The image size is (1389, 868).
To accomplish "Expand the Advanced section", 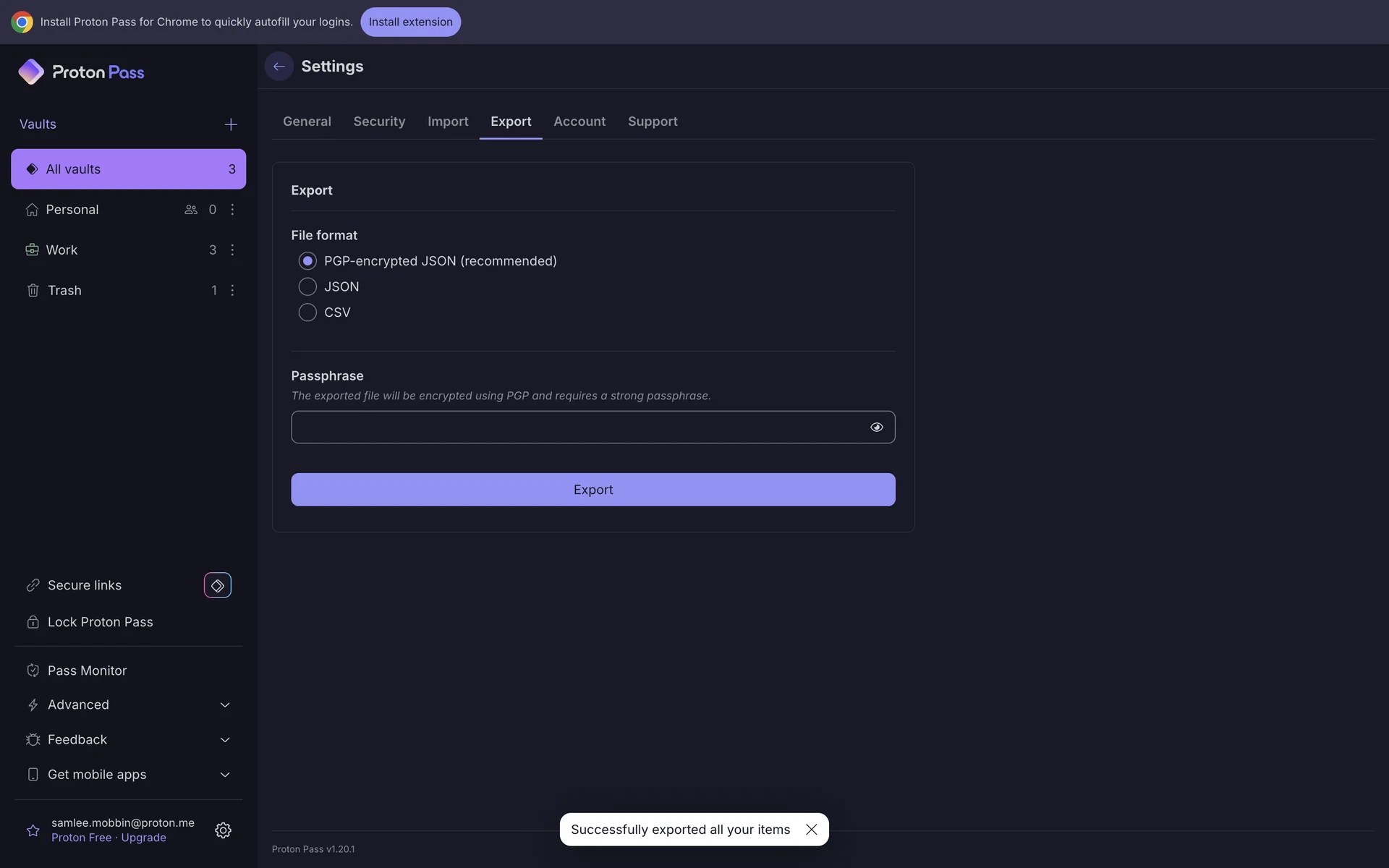I will (x=225, y=705).
